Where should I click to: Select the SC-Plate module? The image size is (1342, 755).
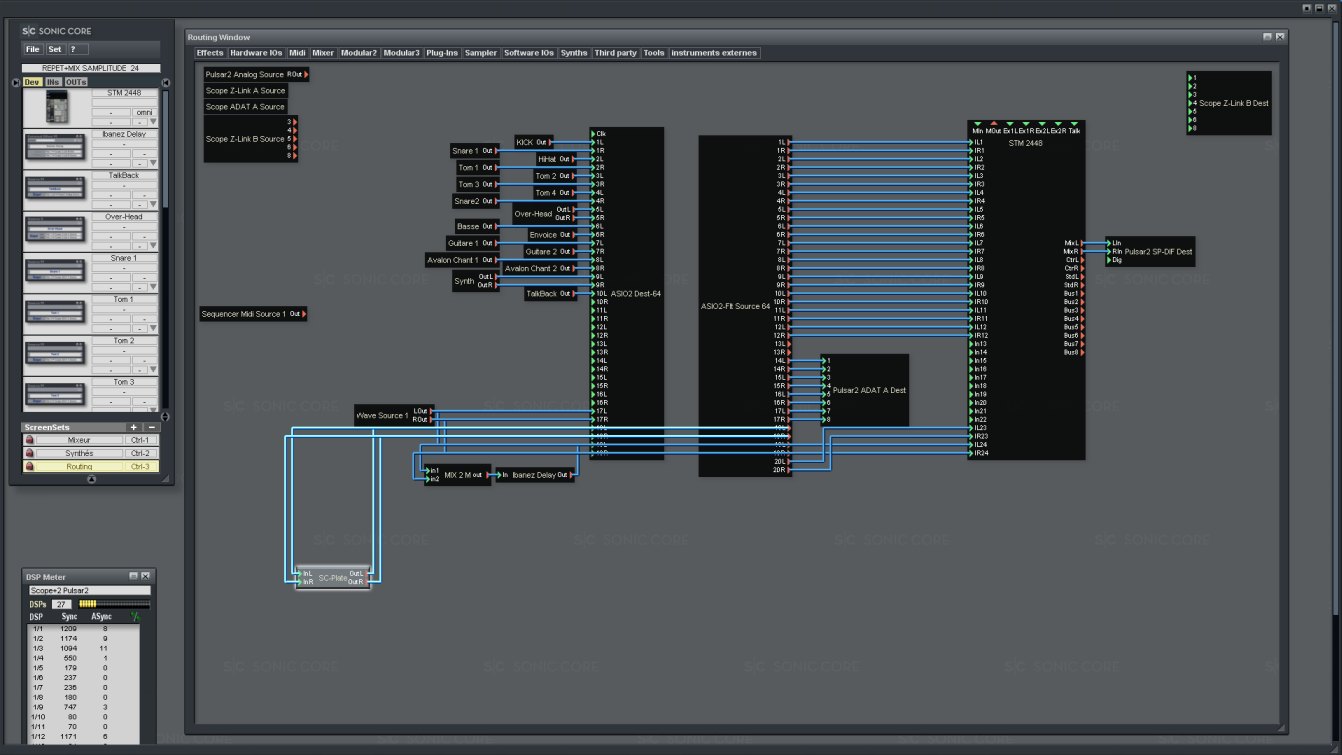click(332, 577)
